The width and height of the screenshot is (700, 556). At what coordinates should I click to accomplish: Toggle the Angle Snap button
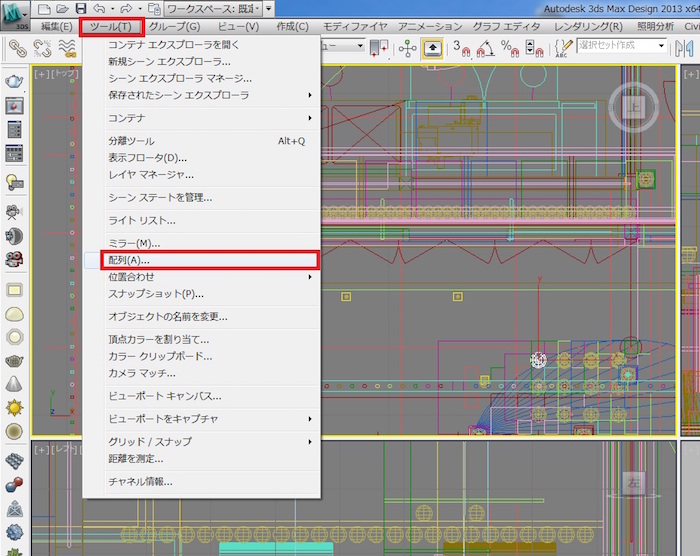pos(486,47)
